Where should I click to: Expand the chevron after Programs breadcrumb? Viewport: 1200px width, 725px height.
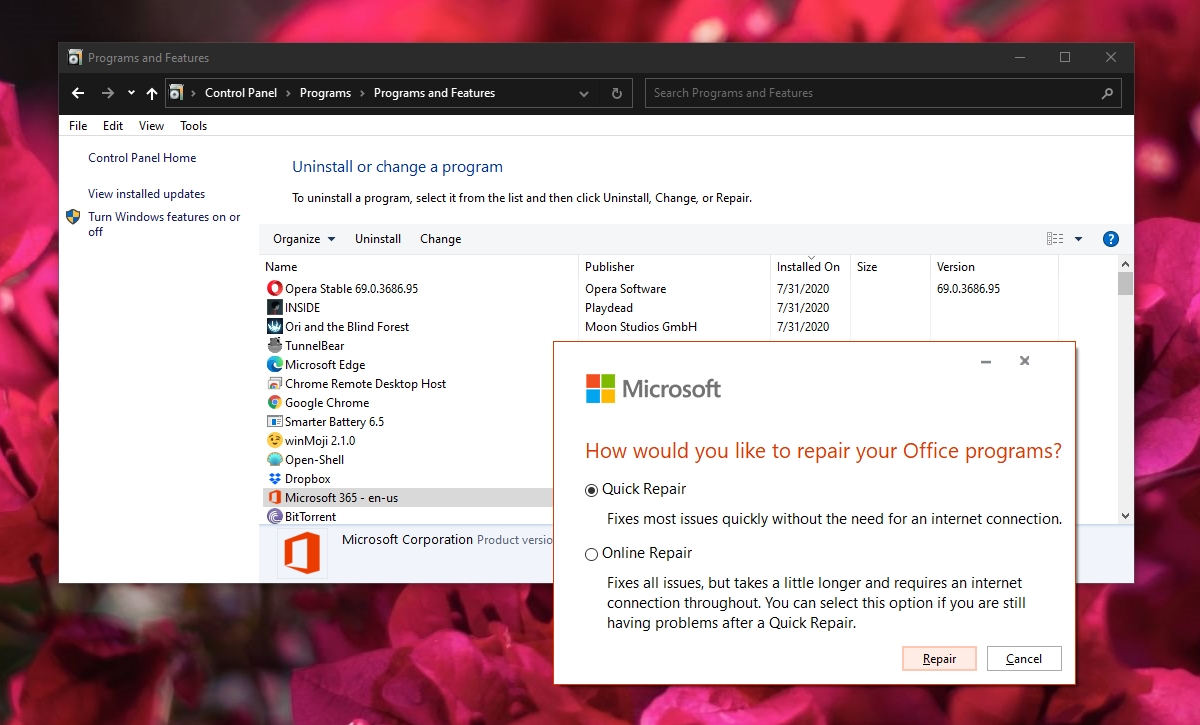pos(362,93)
